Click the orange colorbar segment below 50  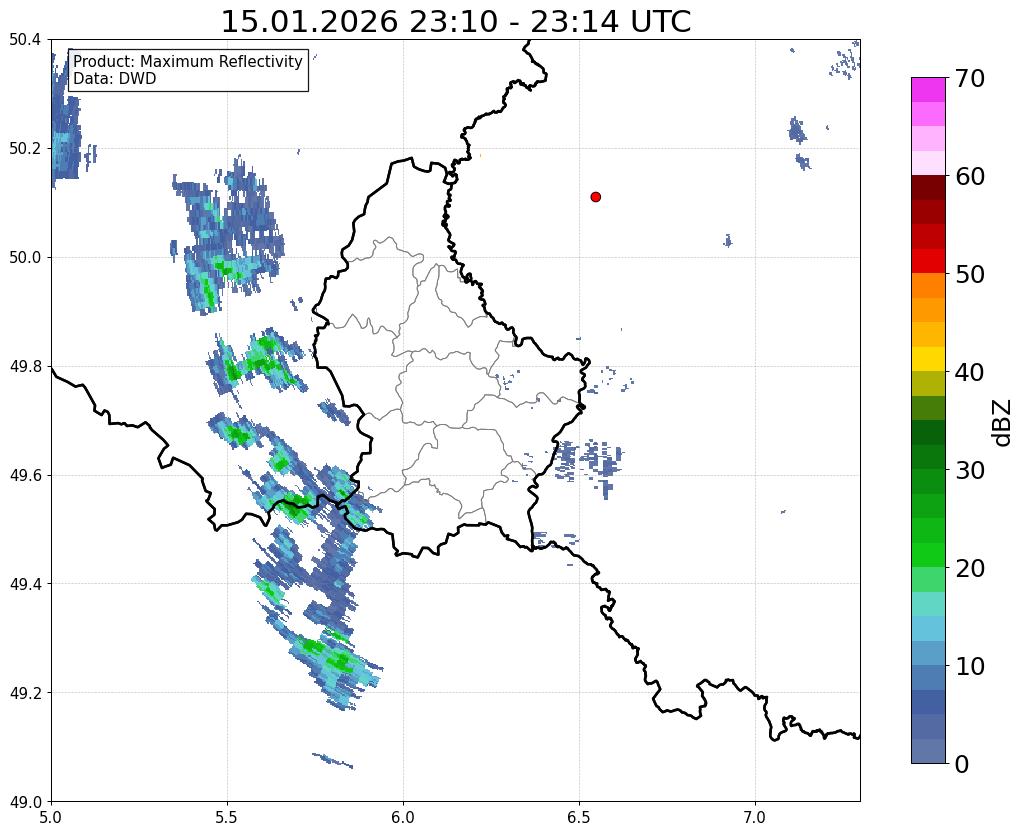click(x=928, y=286)
